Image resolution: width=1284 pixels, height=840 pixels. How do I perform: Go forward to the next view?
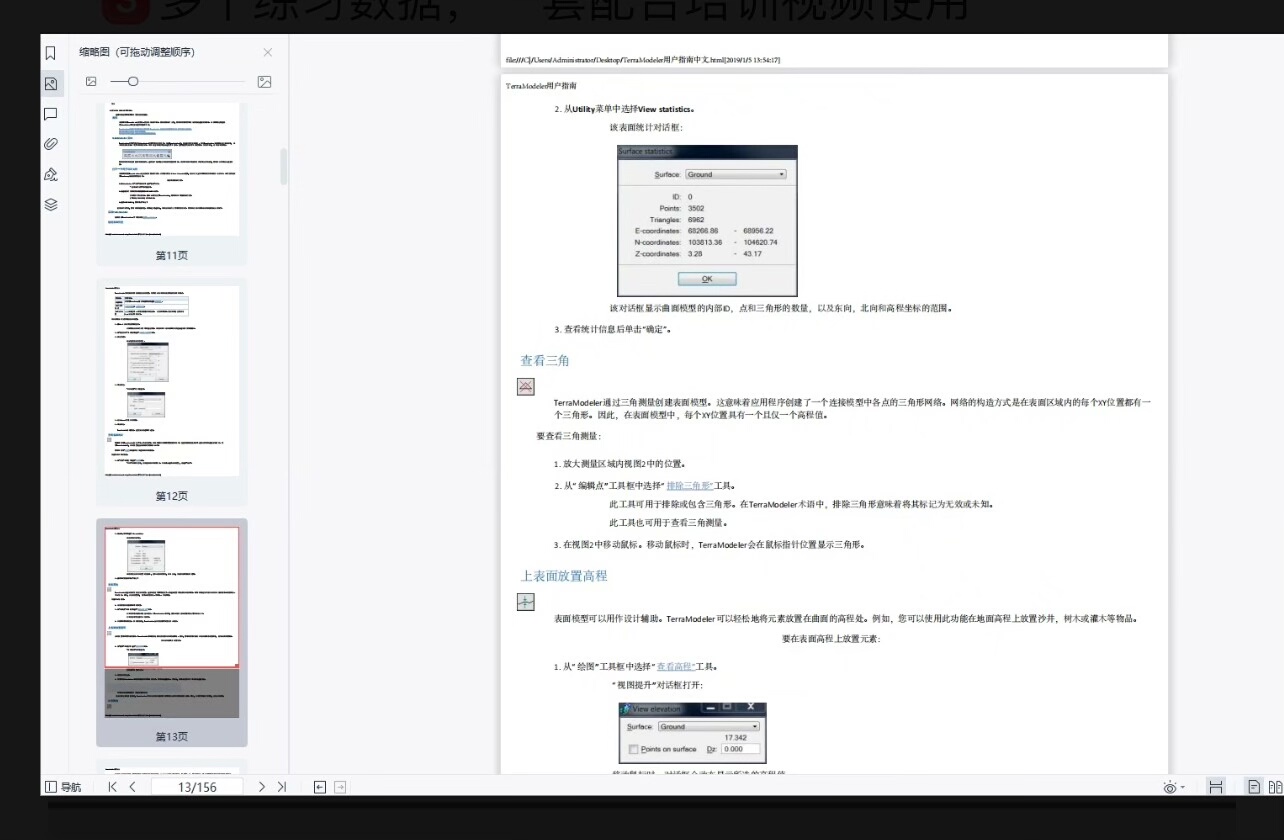[340, 787]
